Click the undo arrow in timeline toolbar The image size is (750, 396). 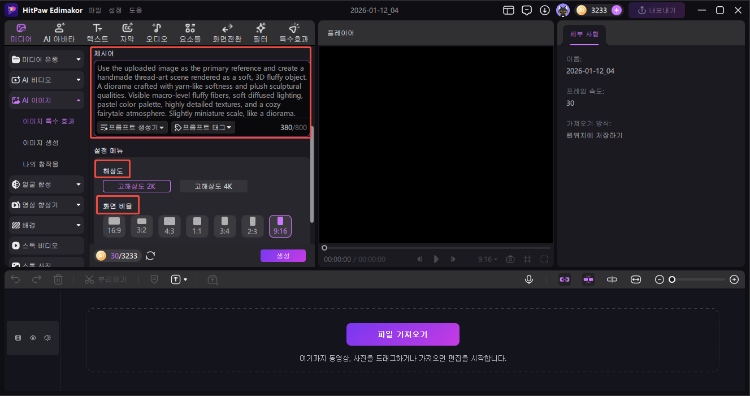point(16,279)
